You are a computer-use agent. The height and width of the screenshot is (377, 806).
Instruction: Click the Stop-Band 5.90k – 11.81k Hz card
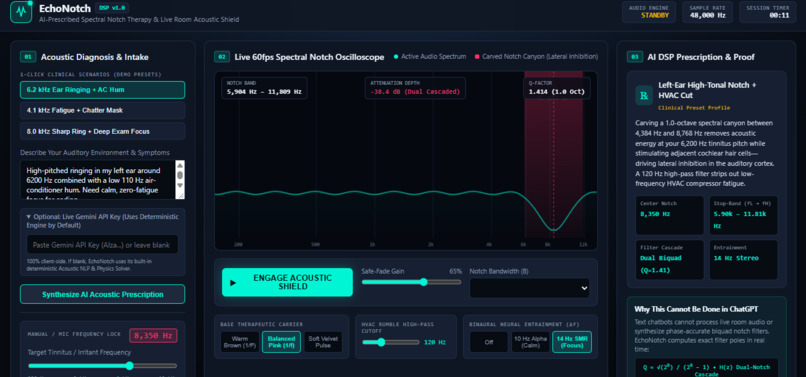pos(743,215)
